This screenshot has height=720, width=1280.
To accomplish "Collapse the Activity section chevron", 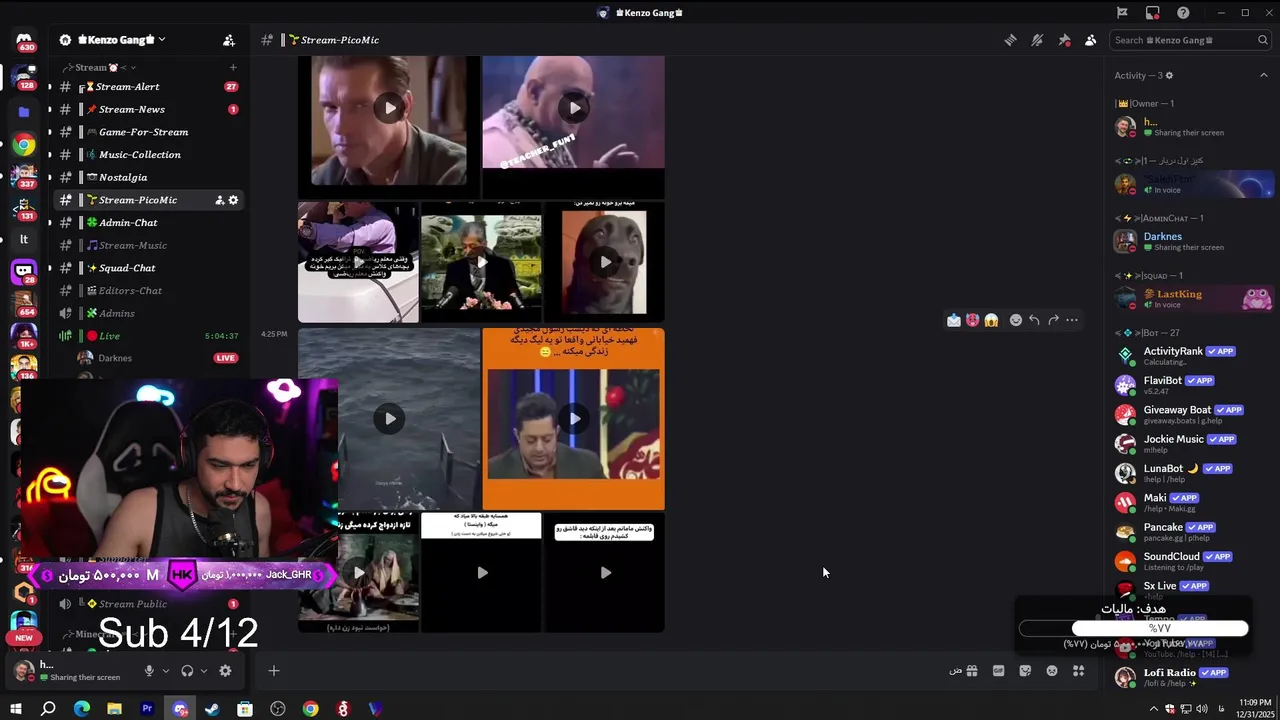I will 1264,75.
